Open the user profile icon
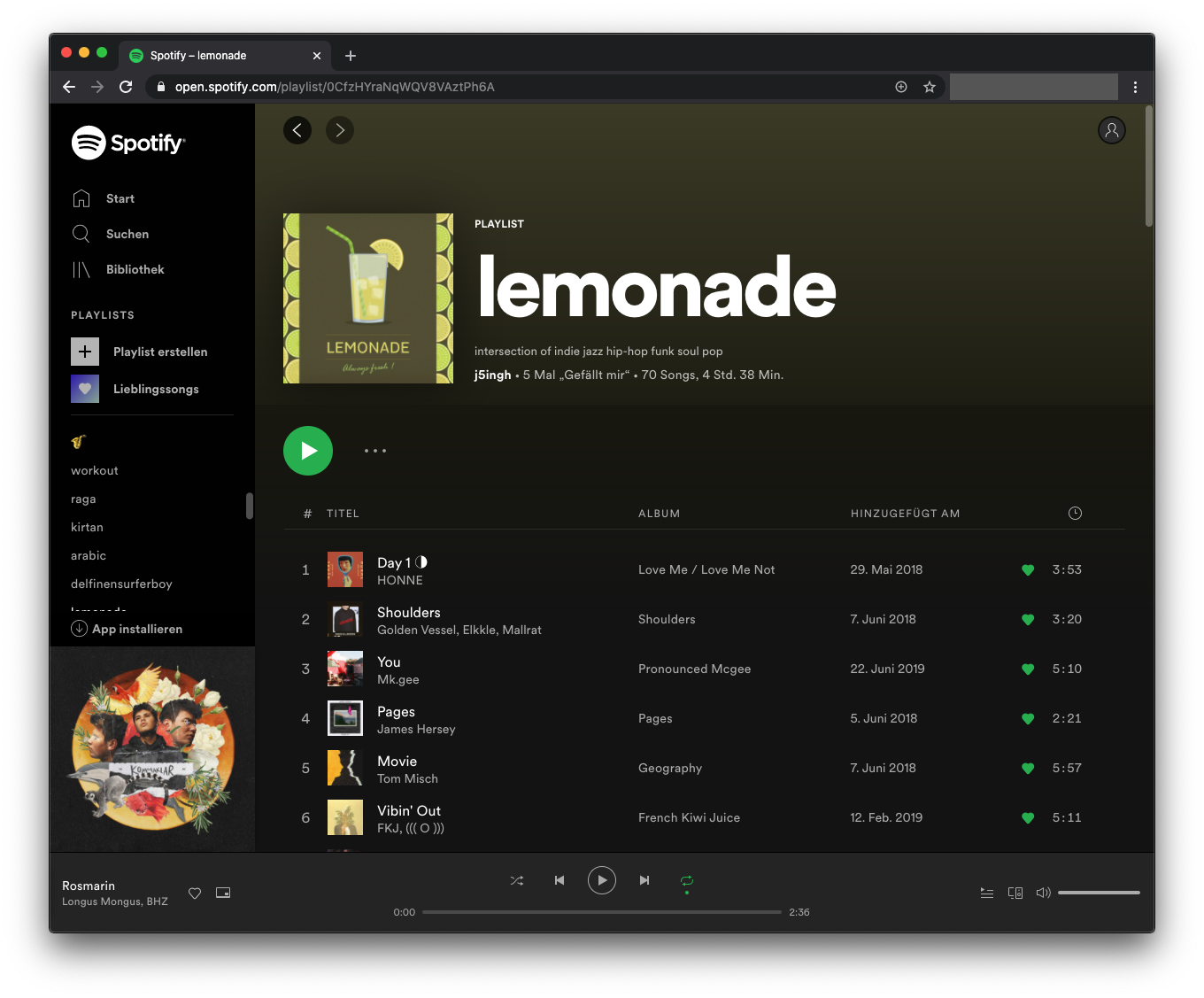This screenshot has width=1204, height=998. (x=1112, y=130)
